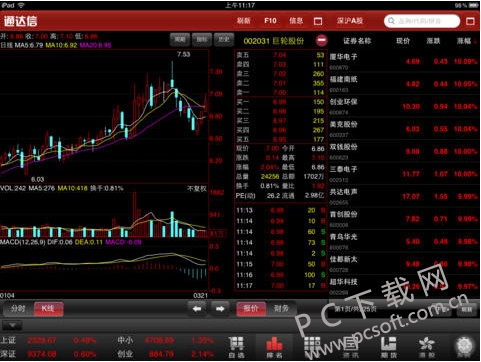Viewport: 481px width, 362px height.
Task: Select the 佳都新太 row
Action: click(404, 264)
